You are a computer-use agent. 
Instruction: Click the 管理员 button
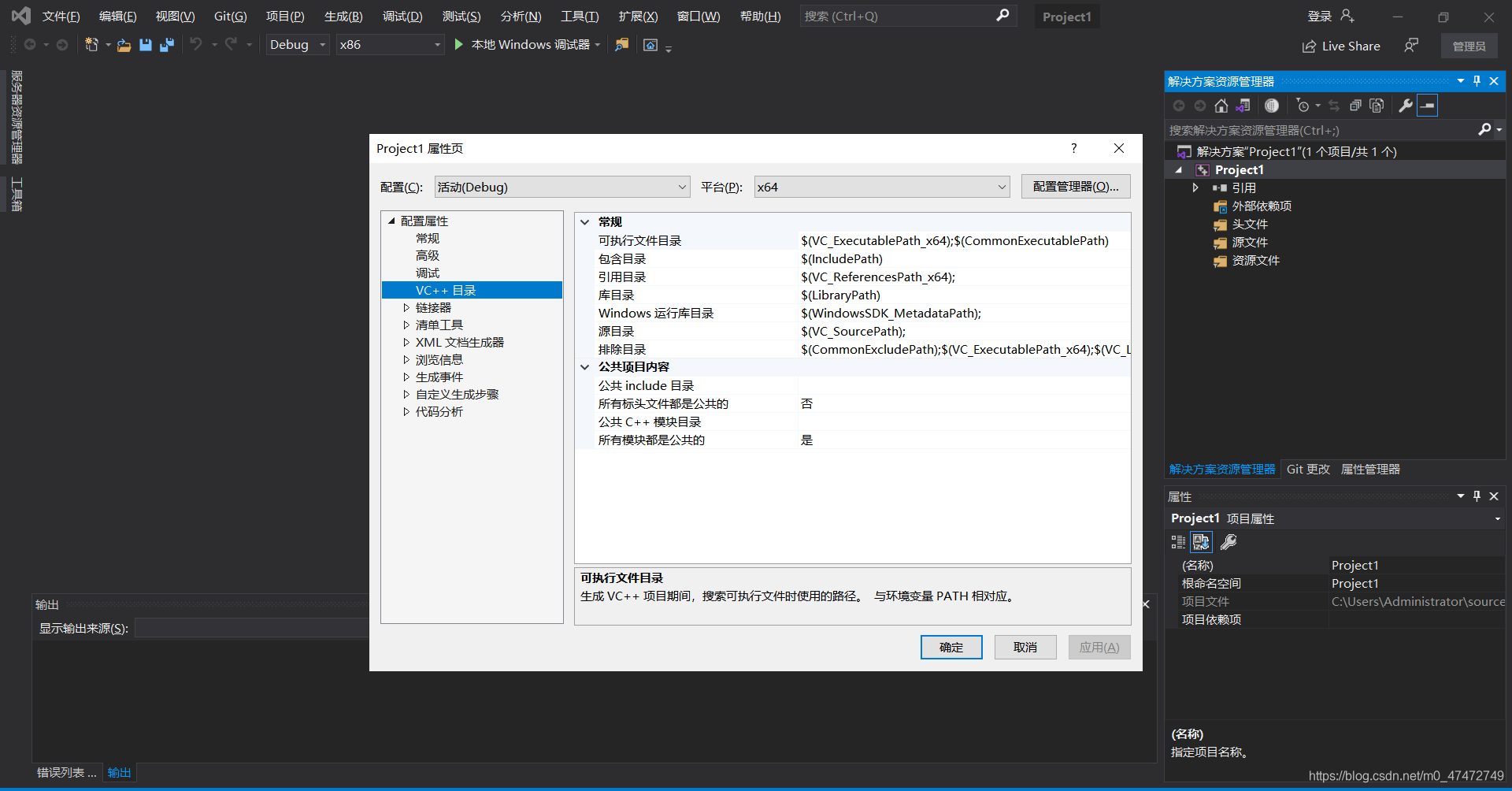coord(1469,46)
